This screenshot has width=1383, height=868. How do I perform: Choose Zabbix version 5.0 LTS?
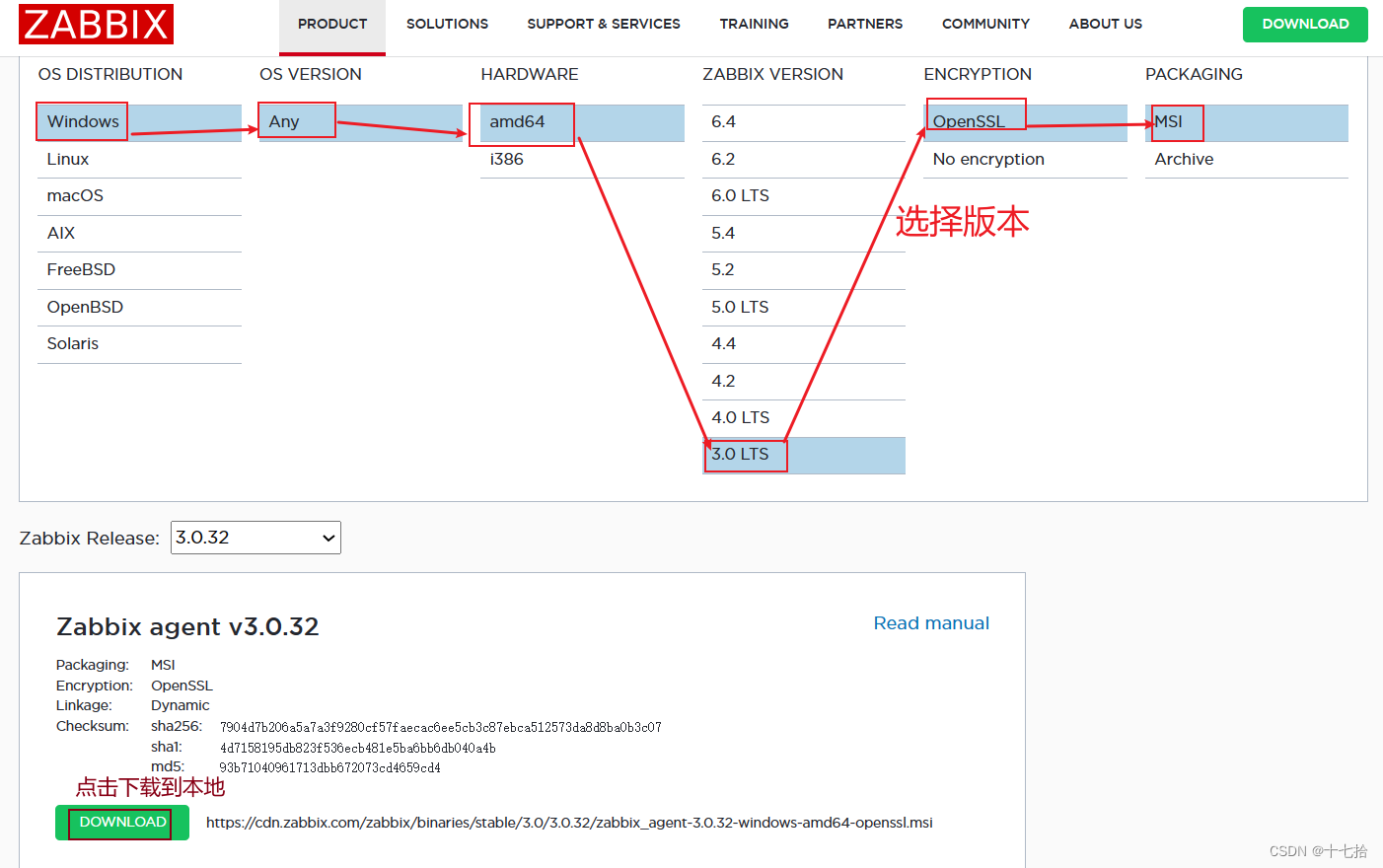coord(804,308)
